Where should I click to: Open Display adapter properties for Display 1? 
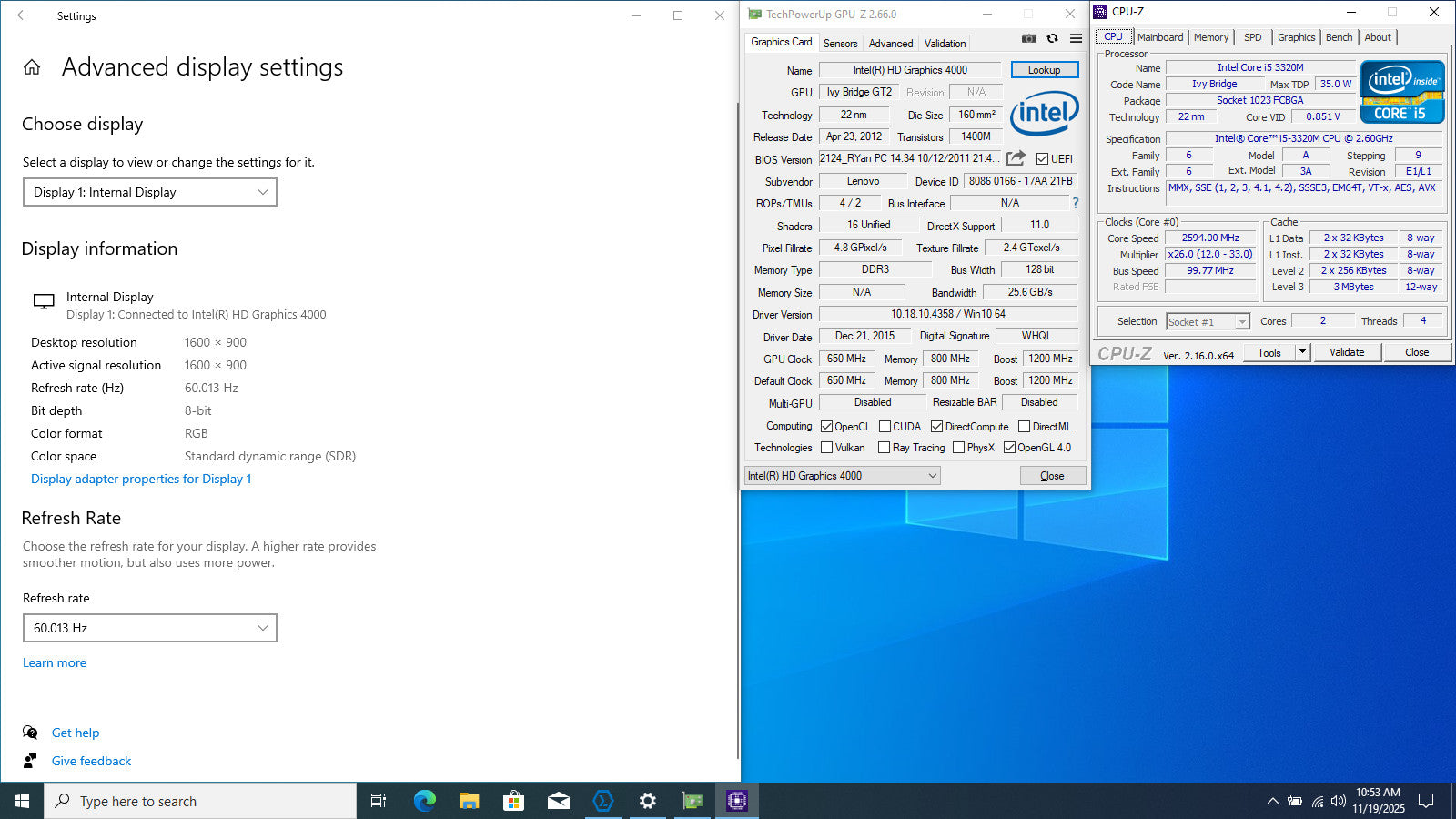pos(141,479)
